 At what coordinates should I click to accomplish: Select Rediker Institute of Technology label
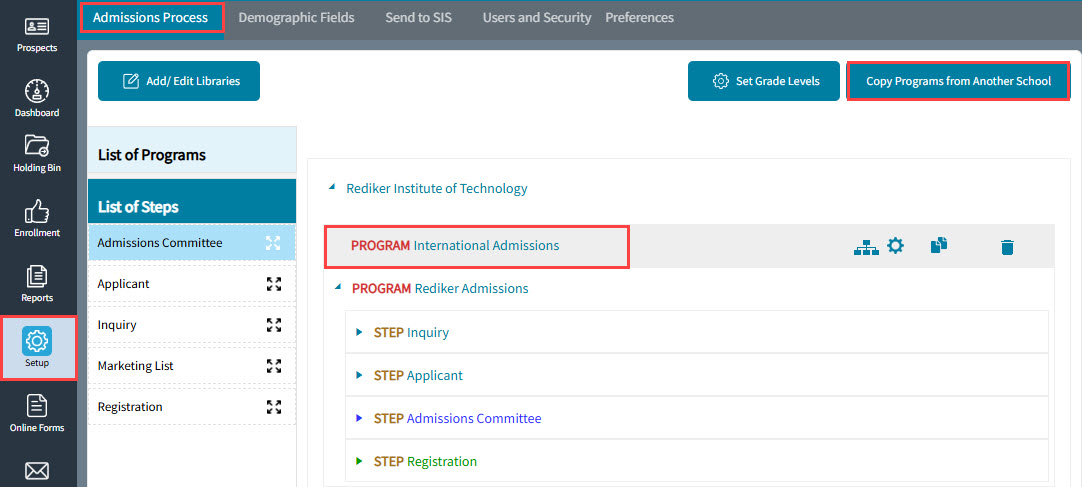click(437, 188)
